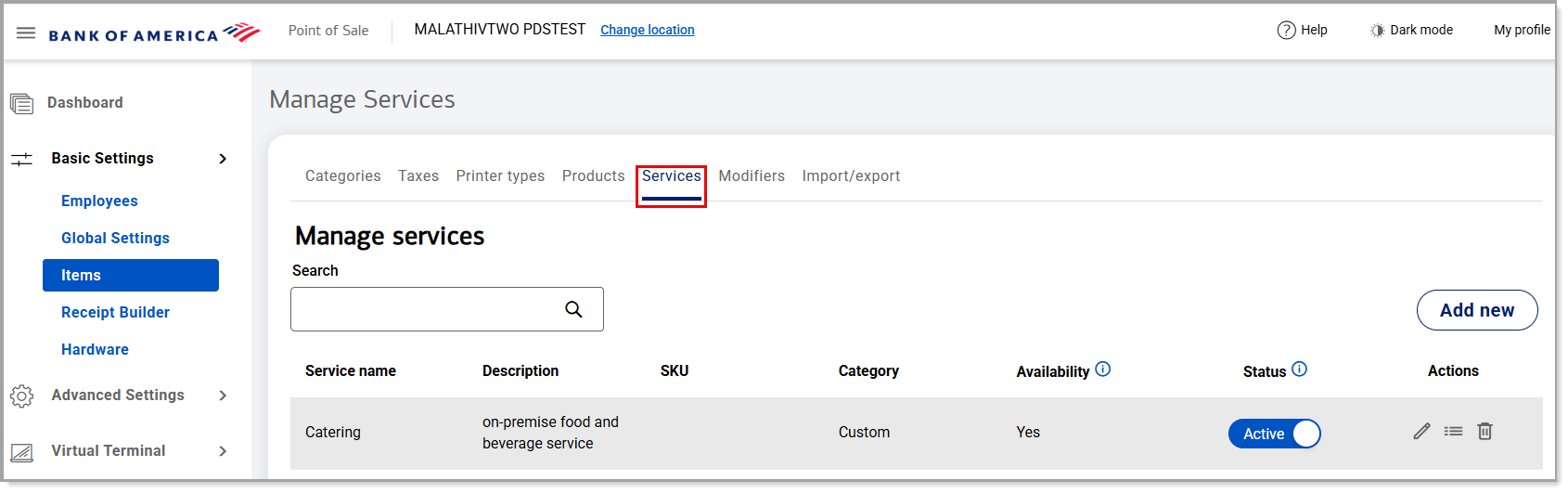
Task: Click the 'Yes' availability cell
Action: [x=1028, y=432]
